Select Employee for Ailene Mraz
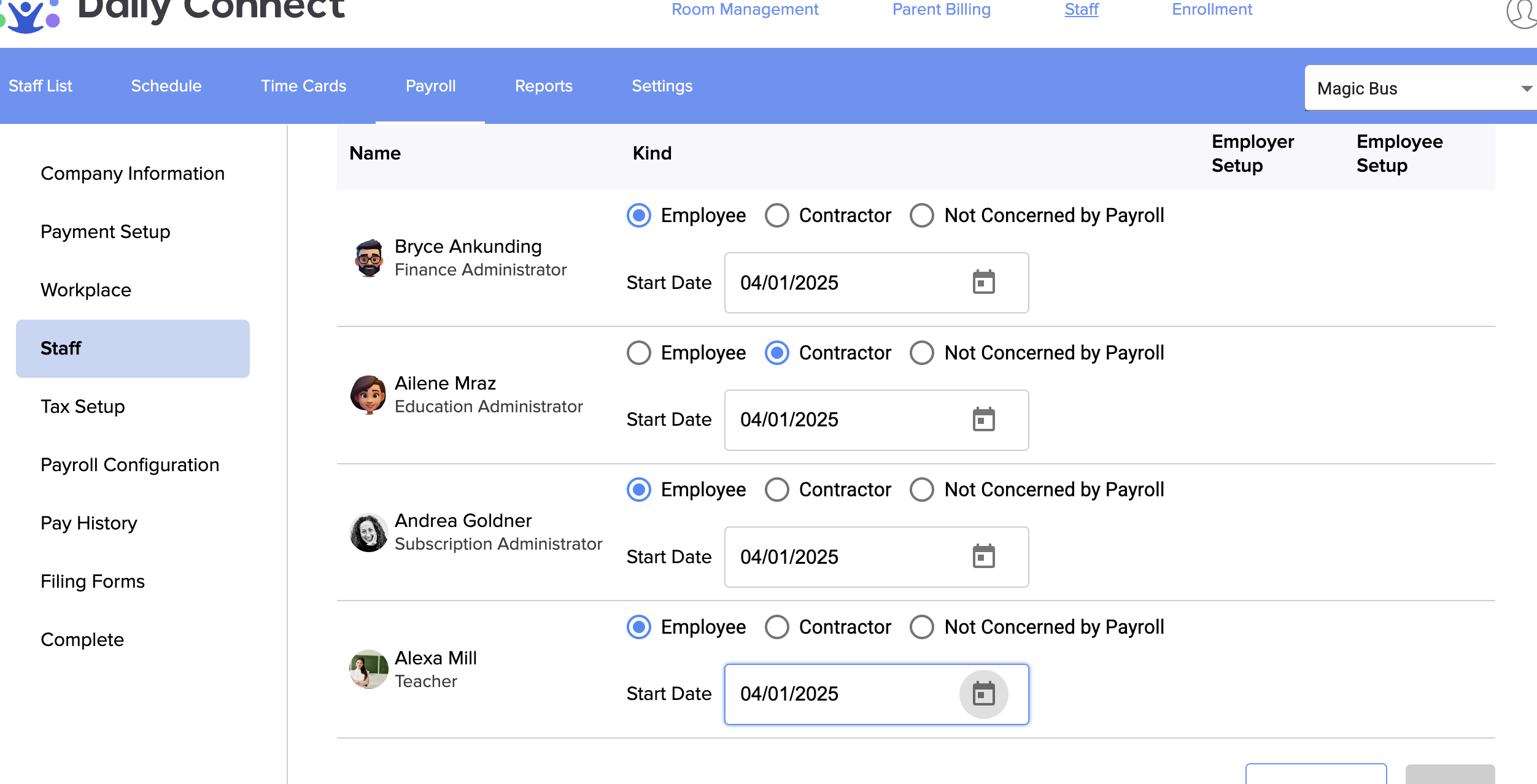Viewport: 1537px width, 784px height. point(639,353)
